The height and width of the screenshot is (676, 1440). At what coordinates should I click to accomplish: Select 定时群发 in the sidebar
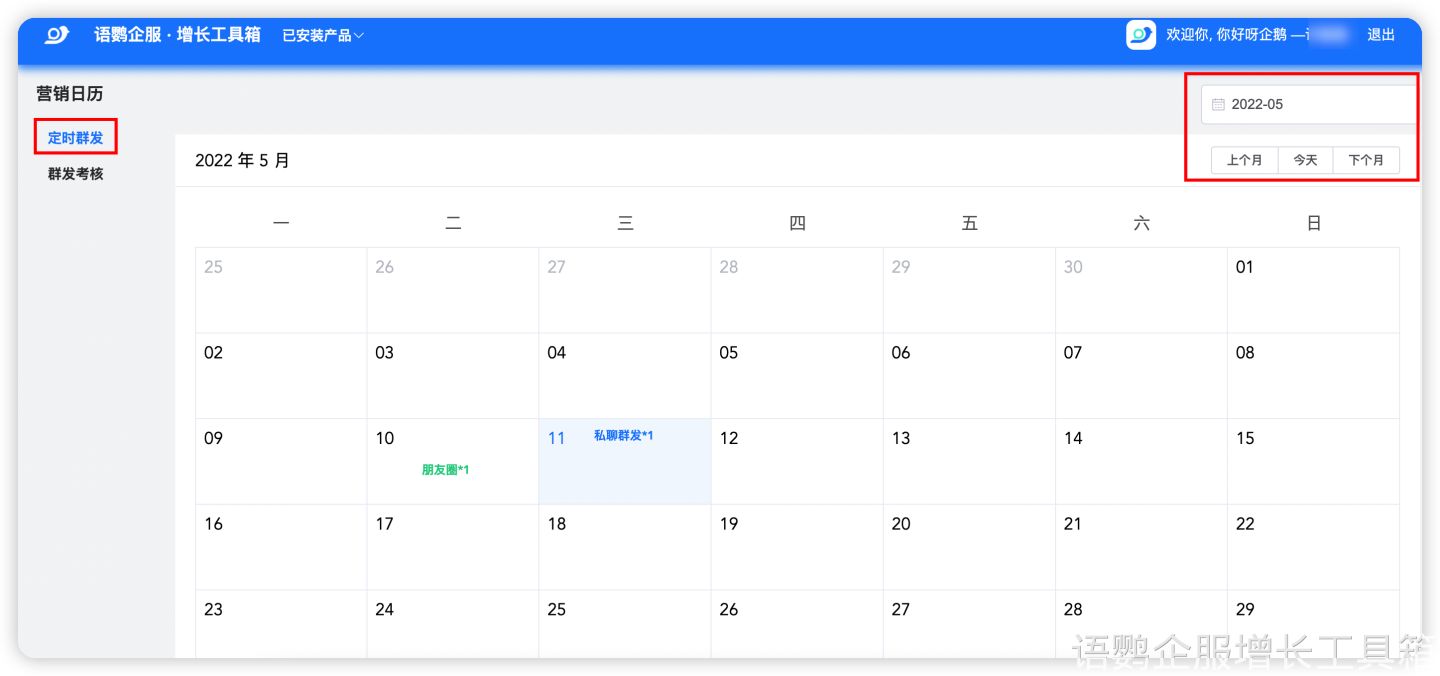tap(76, 138)
